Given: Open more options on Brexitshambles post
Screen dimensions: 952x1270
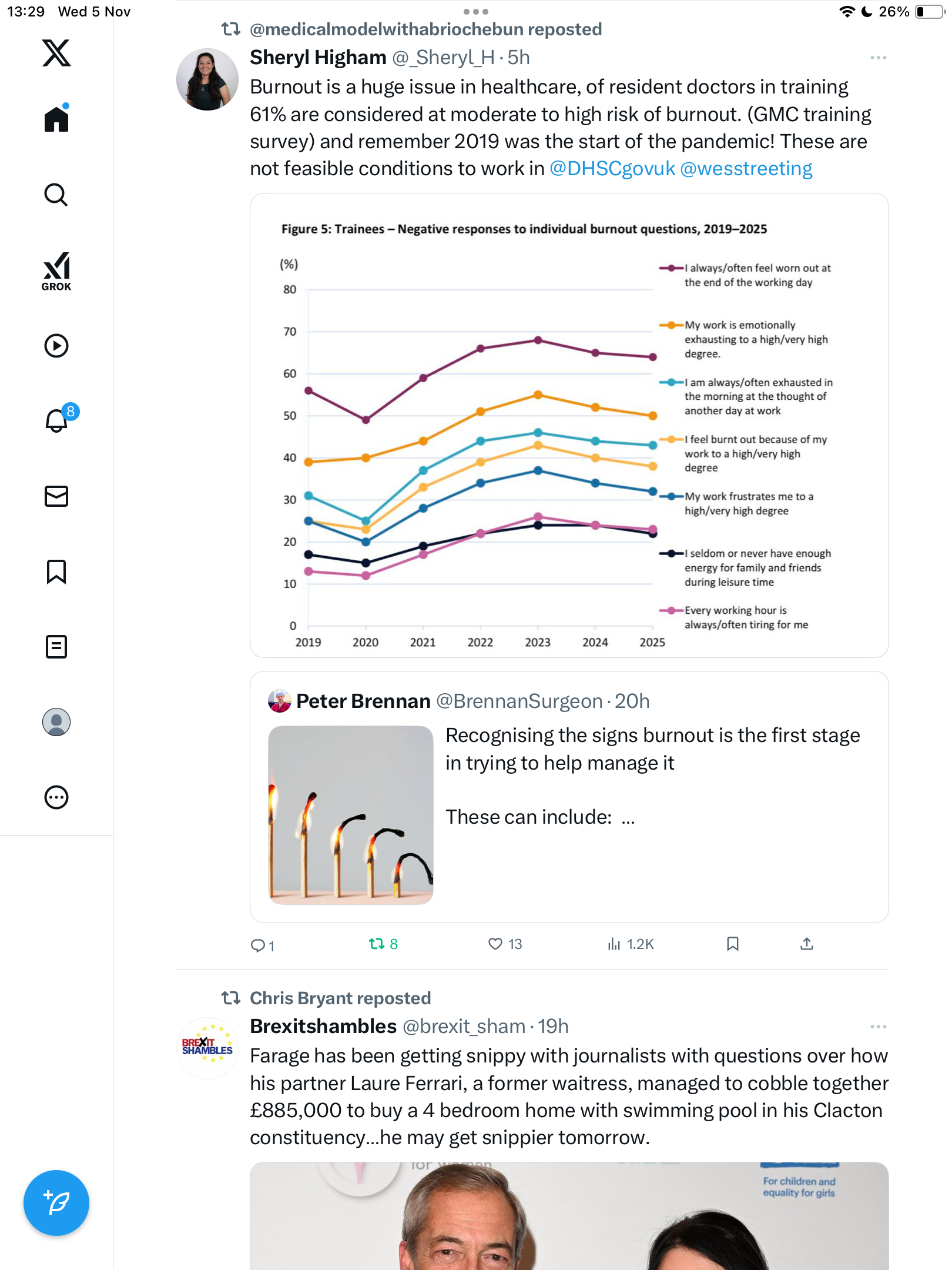Looking at the screenshot, I should (x=878, y=1027).
